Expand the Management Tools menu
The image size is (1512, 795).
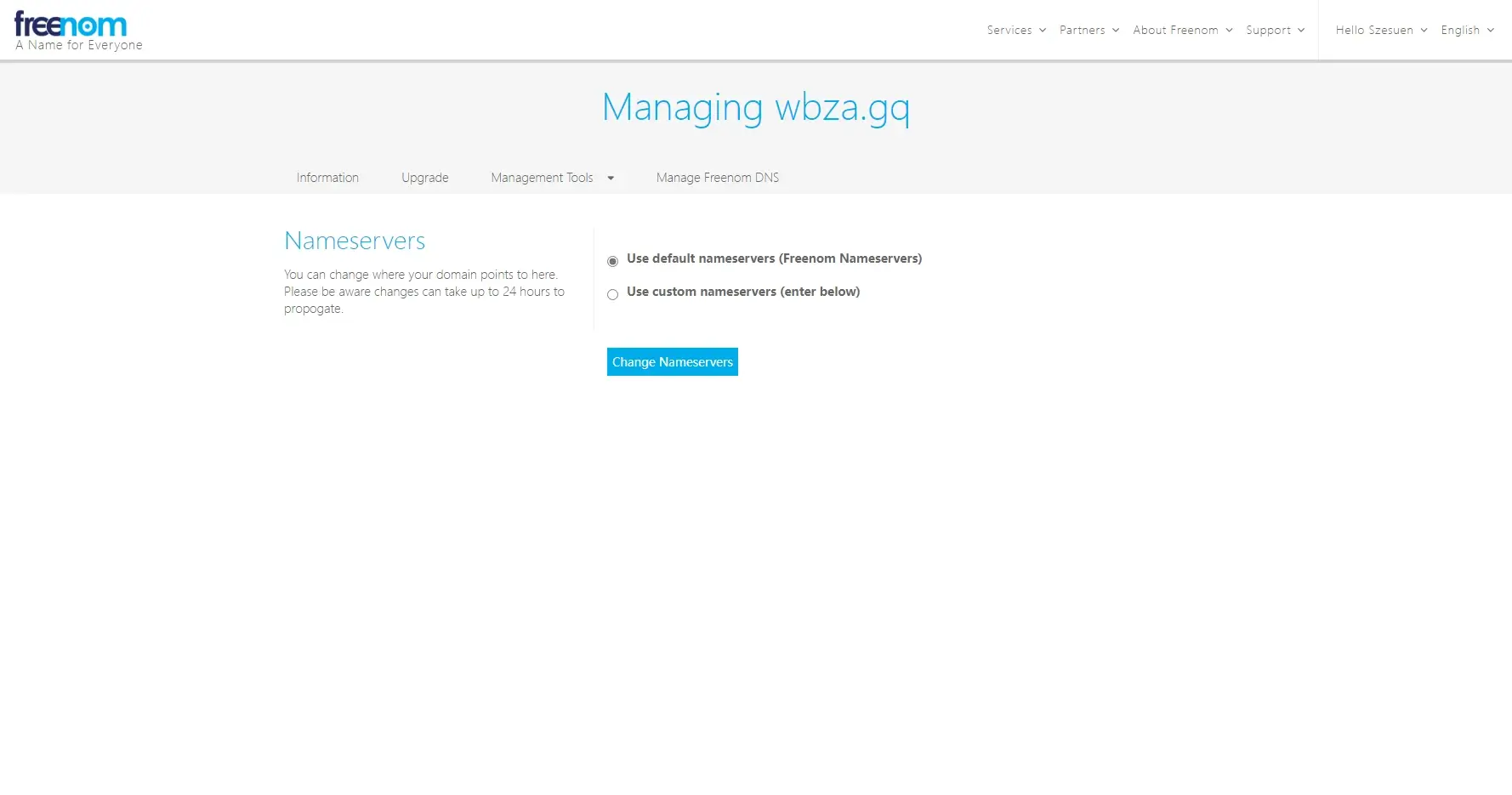click(x=542, y=178)
